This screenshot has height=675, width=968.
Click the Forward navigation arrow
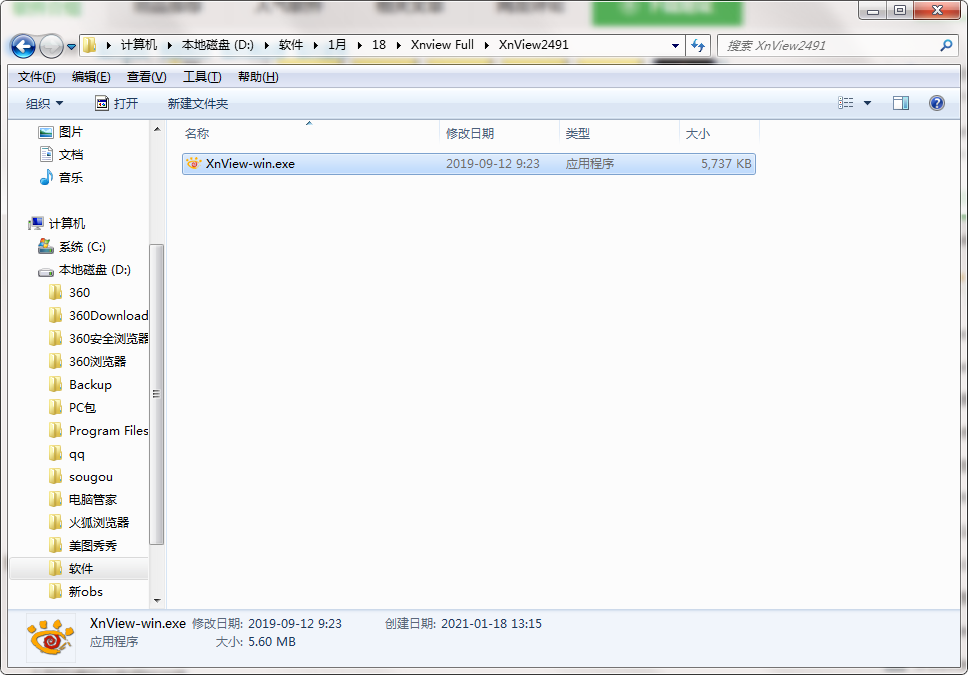51,46
